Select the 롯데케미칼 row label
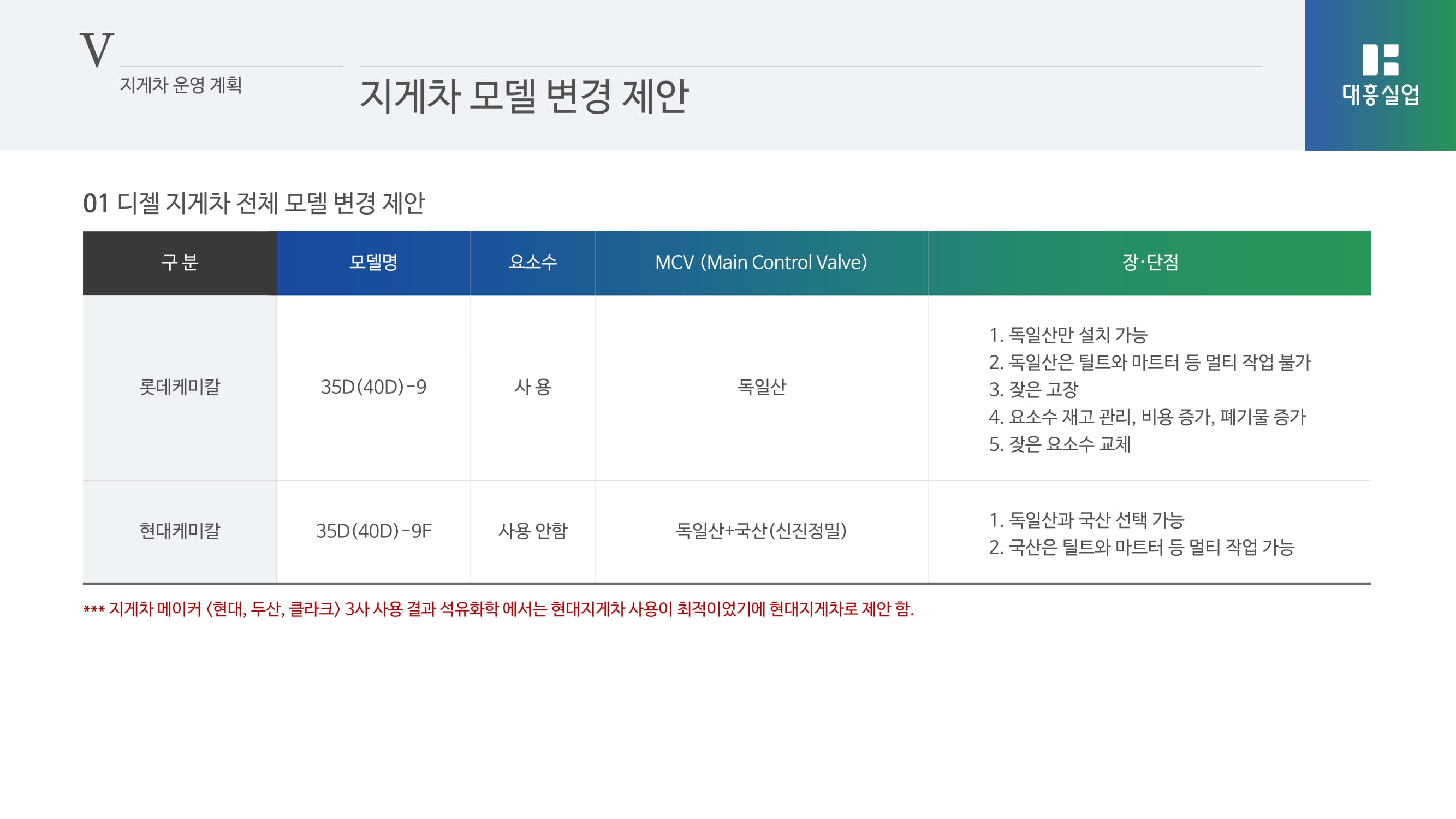This screenshot has width=1456, height=819. tap(180, 387)
